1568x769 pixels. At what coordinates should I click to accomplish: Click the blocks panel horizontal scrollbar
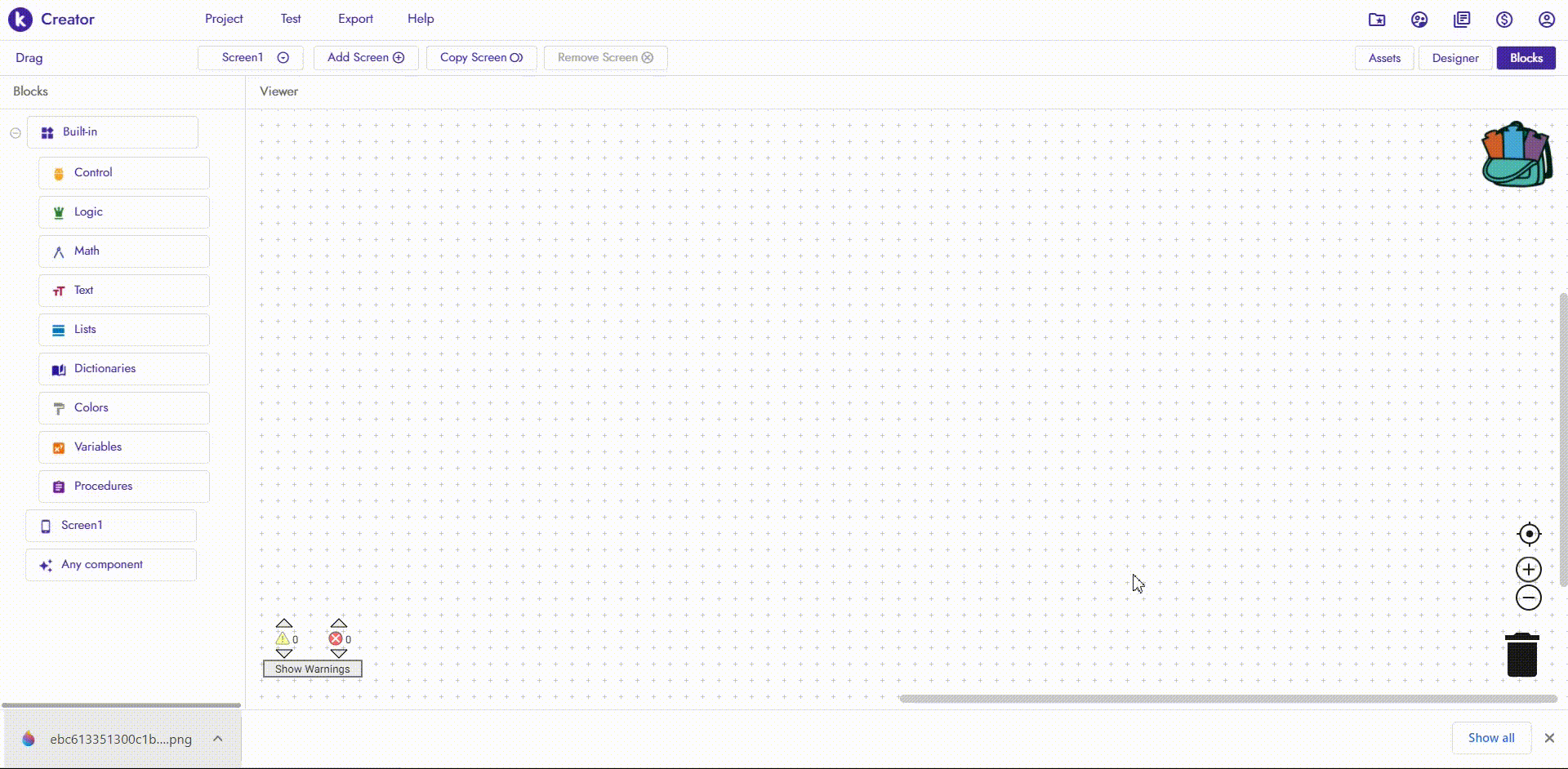point(122,705)
